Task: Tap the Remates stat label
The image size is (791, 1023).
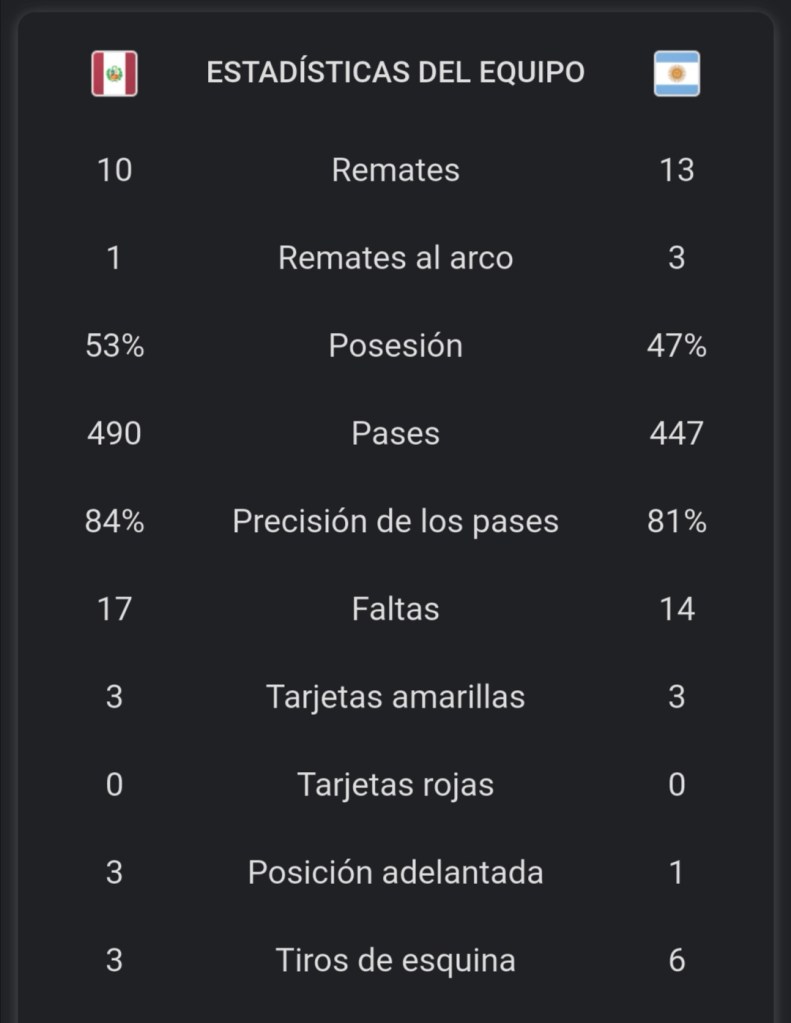Action: 395,170
